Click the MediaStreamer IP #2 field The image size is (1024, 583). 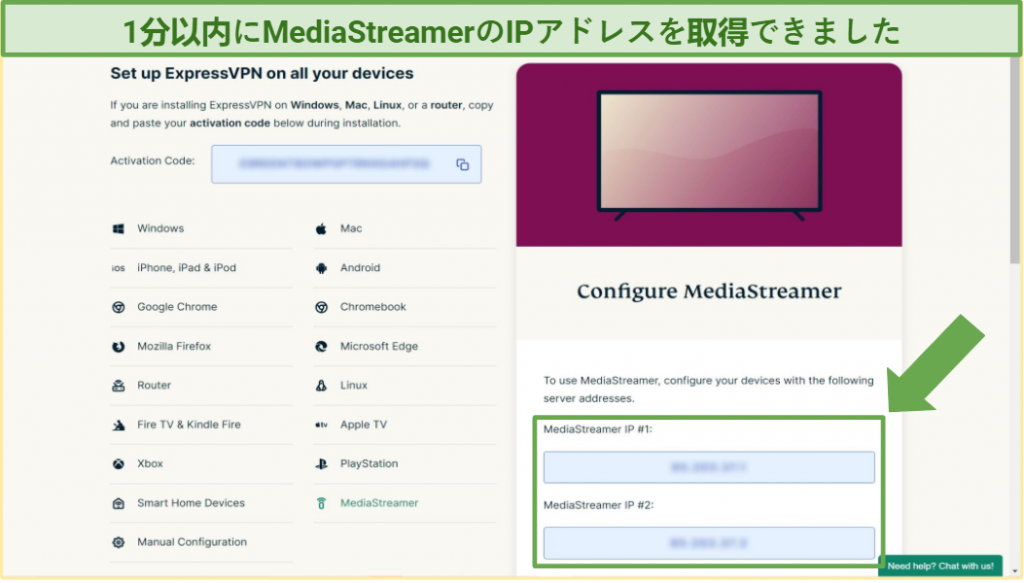point(709,544)
